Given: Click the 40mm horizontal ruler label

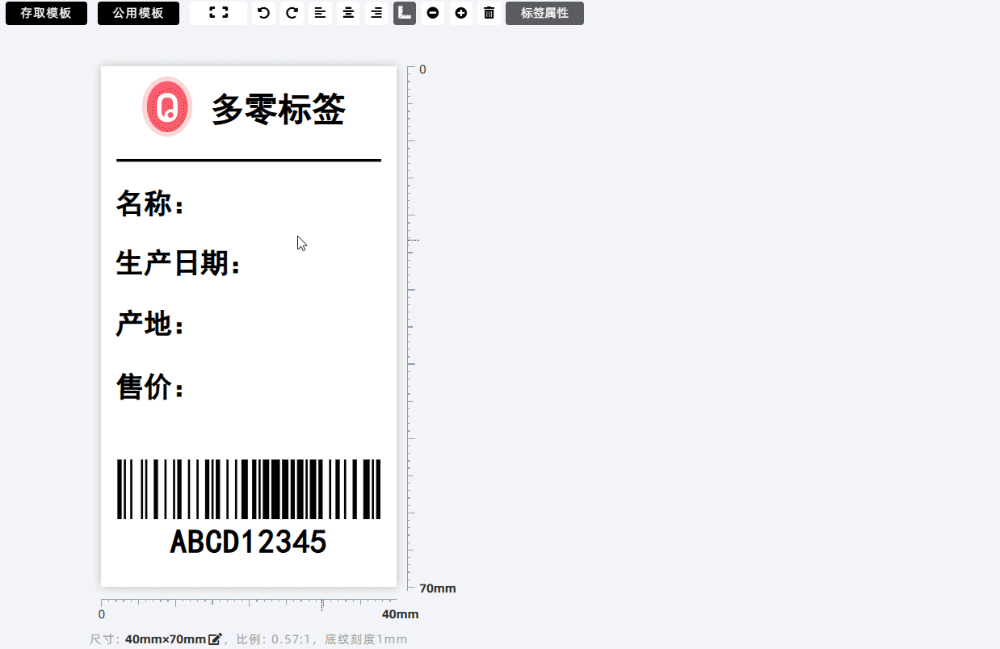Looking at the screenshot, I should 400,615.
